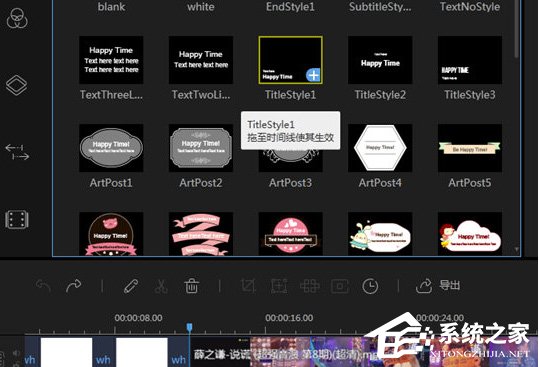Click the blue plus on TitleStyle1
This screenshot has height=367, width=539.
coord(313,75)
